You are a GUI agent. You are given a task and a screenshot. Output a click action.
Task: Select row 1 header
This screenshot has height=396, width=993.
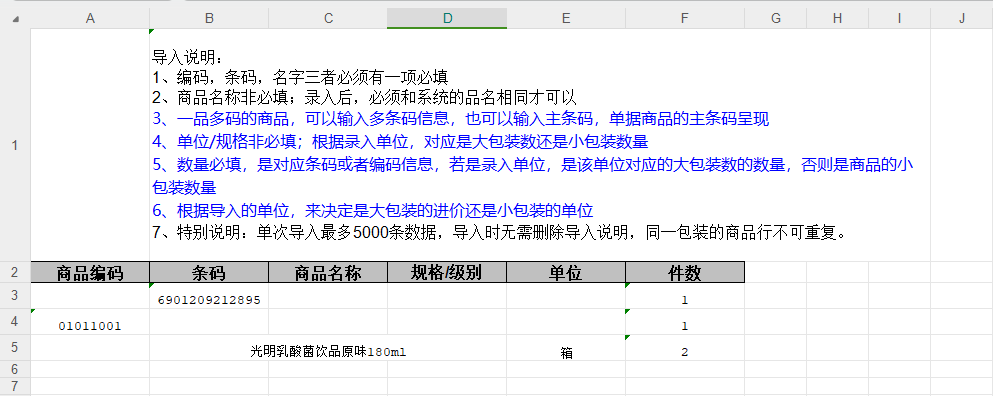pos(15,145)
